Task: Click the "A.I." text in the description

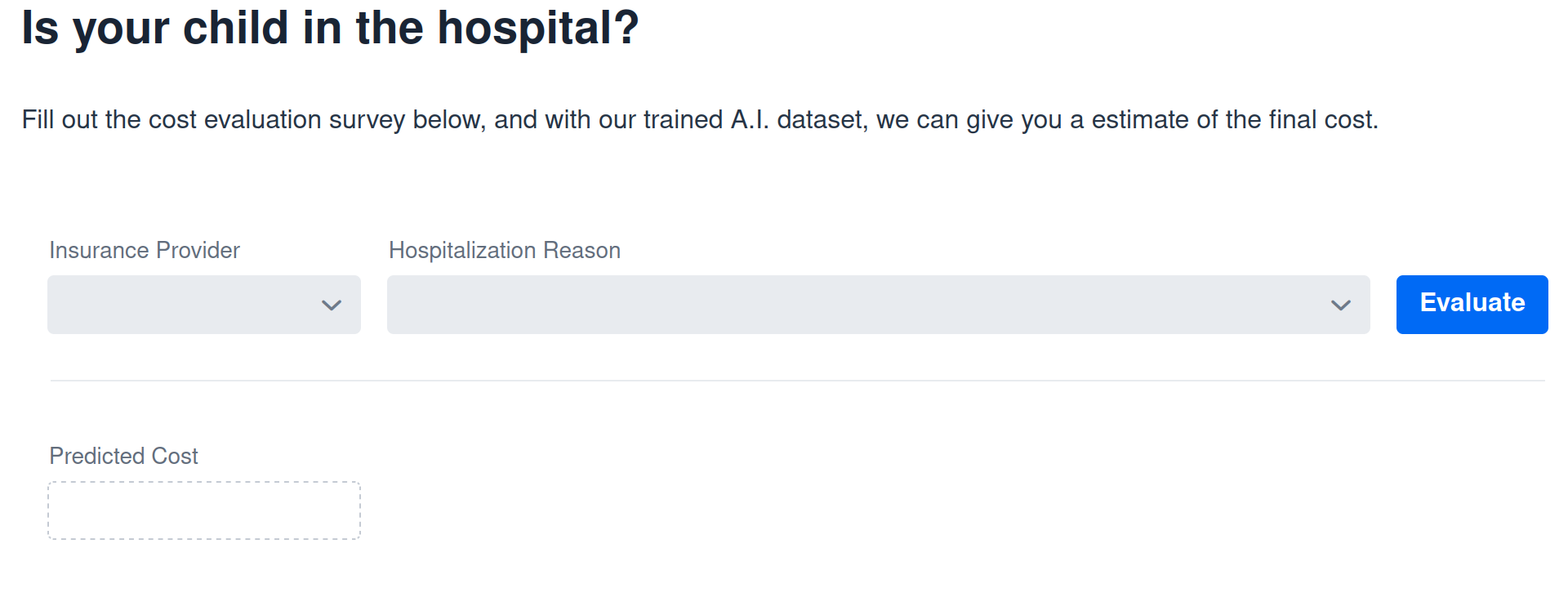Action: (x=750, y=120)
